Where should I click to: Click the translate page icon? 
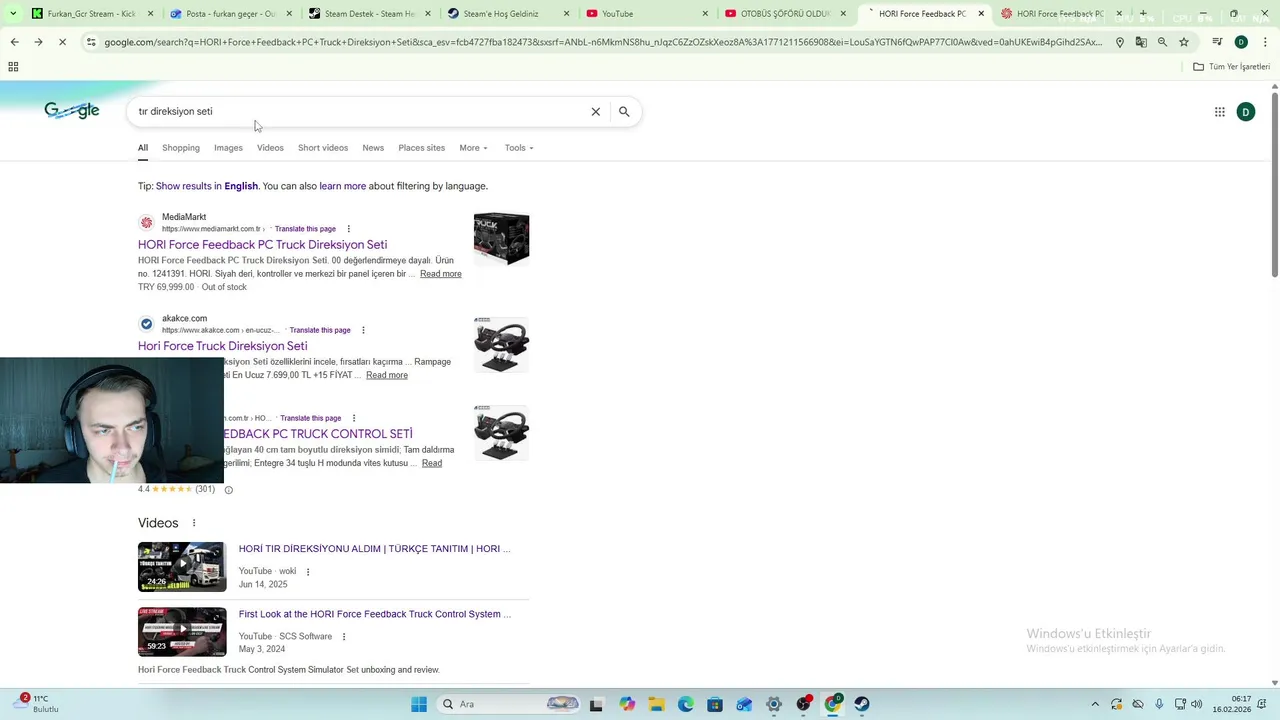(1141, 42)
